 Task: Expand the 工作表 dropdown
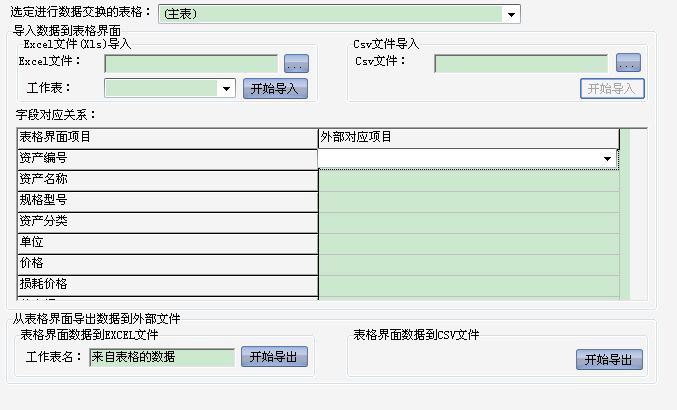pyautogui.click(x=226, y=88)
